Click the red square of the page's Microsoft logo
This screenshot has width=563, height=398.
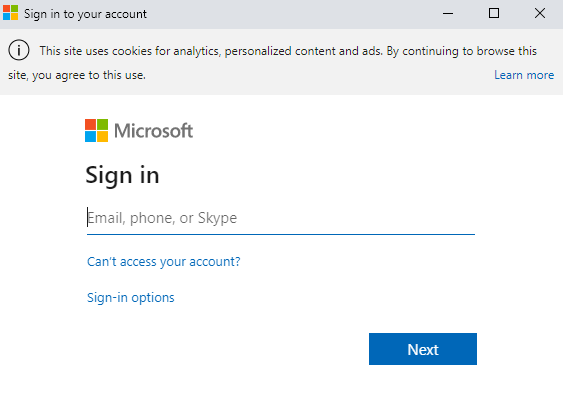click(x=90, y=124)
